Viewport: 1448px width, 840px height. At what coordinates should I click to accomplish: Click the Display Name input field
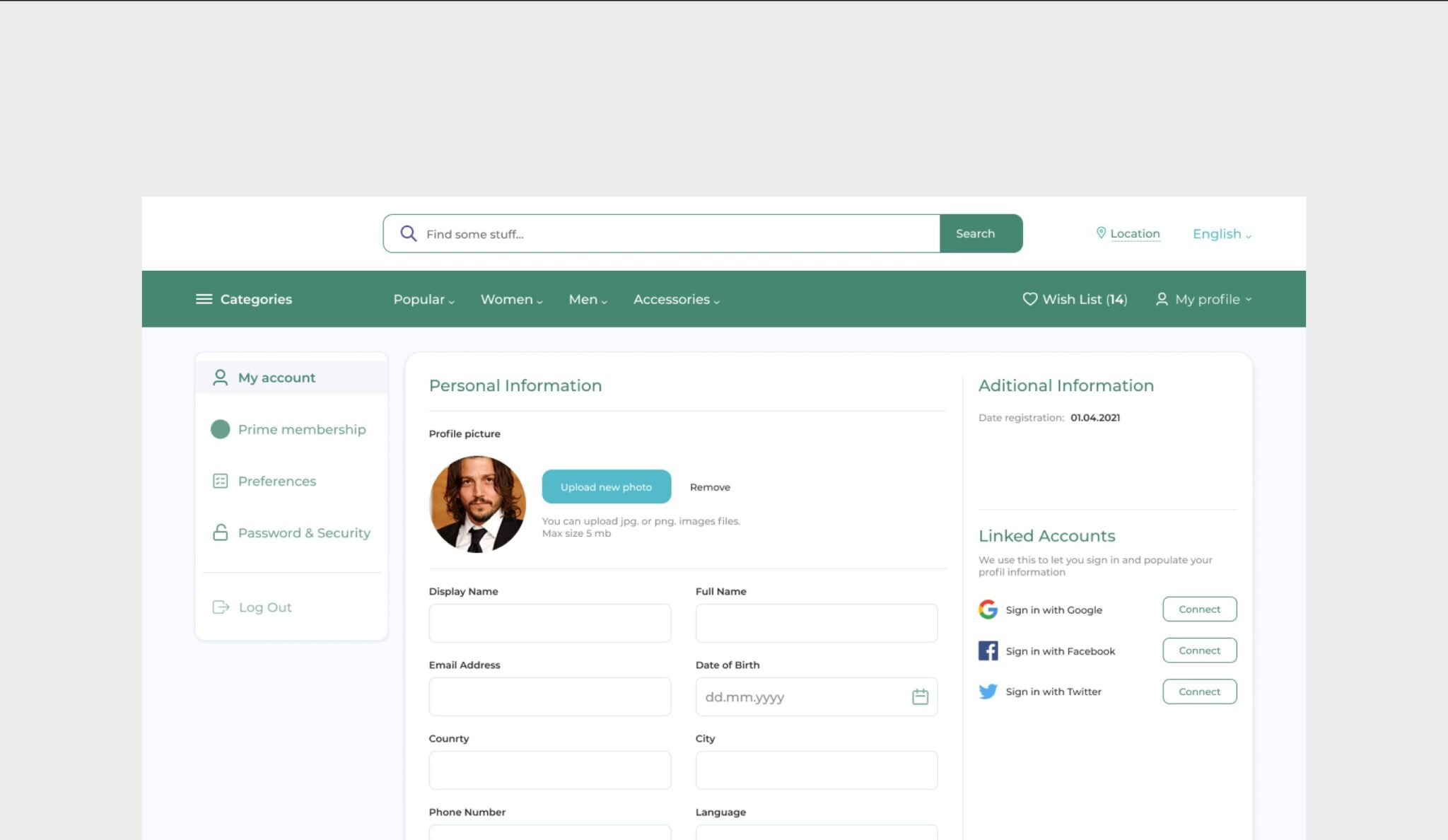(549, 623)
